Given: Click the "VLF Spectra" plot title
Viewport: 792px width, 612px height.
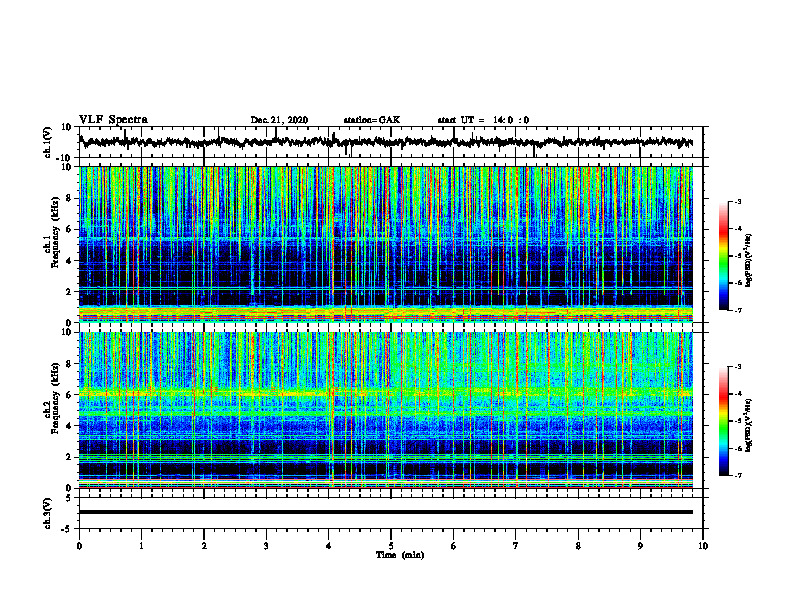Looking at the screenshot, I should tap(113, 120).
